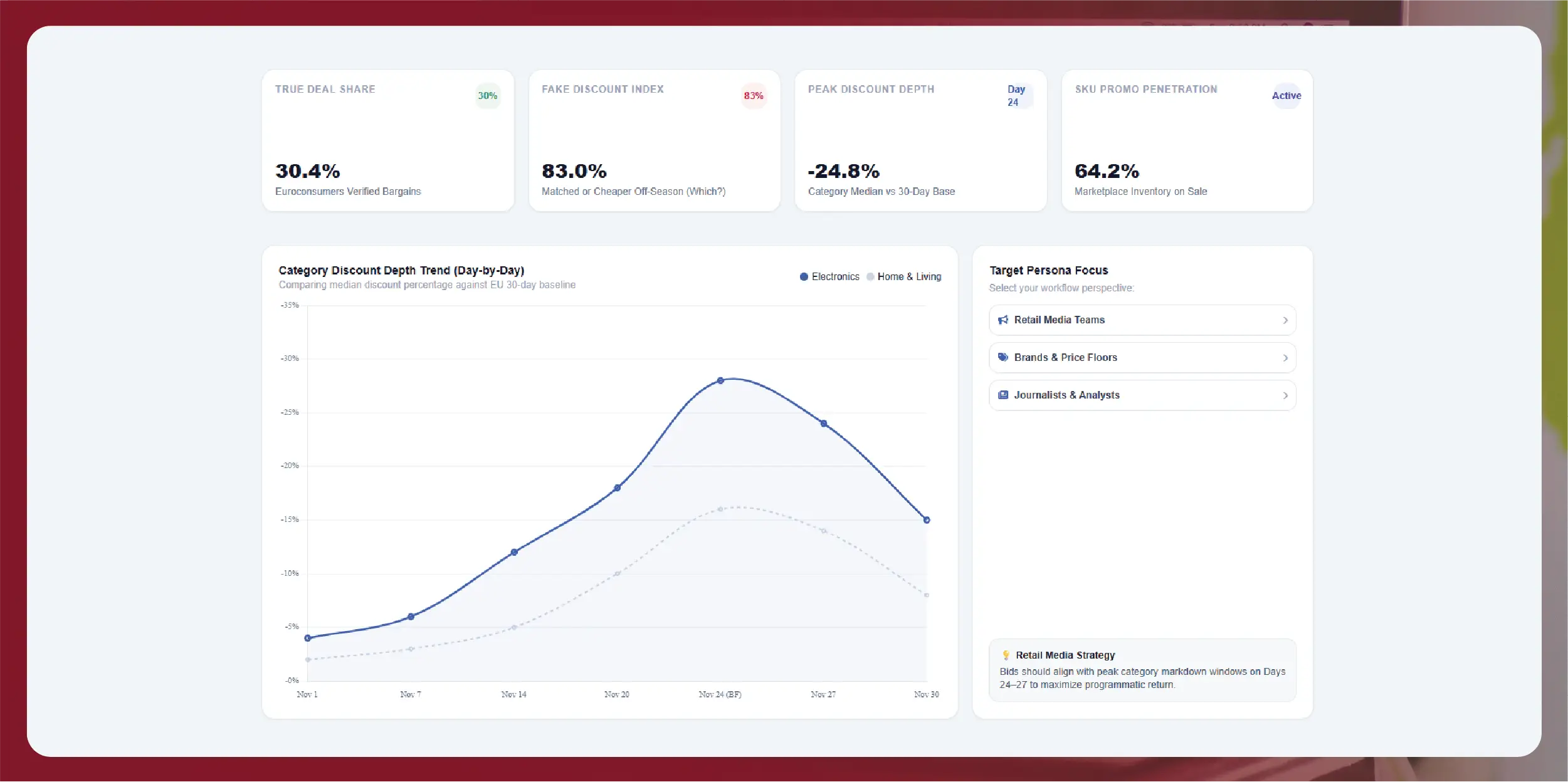
Task: Click the tags icon beside Brands & Price Floors
Action: click(1003, 357)
